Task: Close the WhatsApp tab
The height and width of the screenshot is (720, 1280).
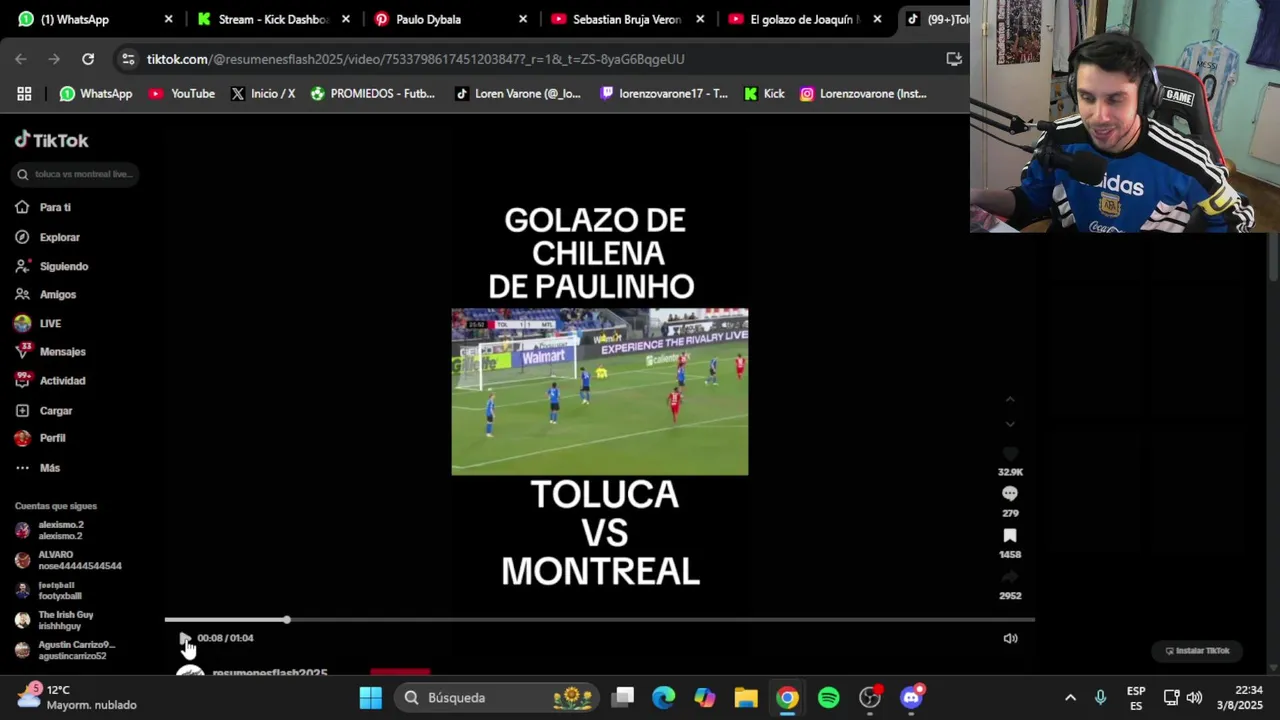Action: tap(168, 19)
